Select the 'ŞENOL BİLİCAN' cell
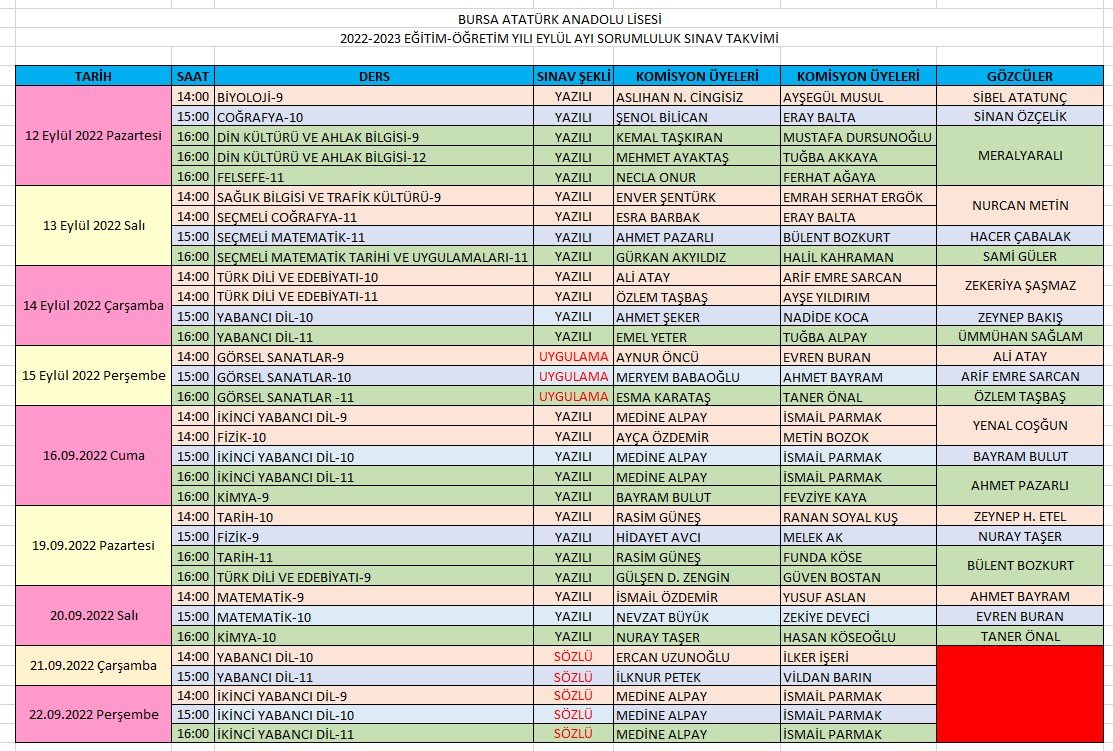 696,116
